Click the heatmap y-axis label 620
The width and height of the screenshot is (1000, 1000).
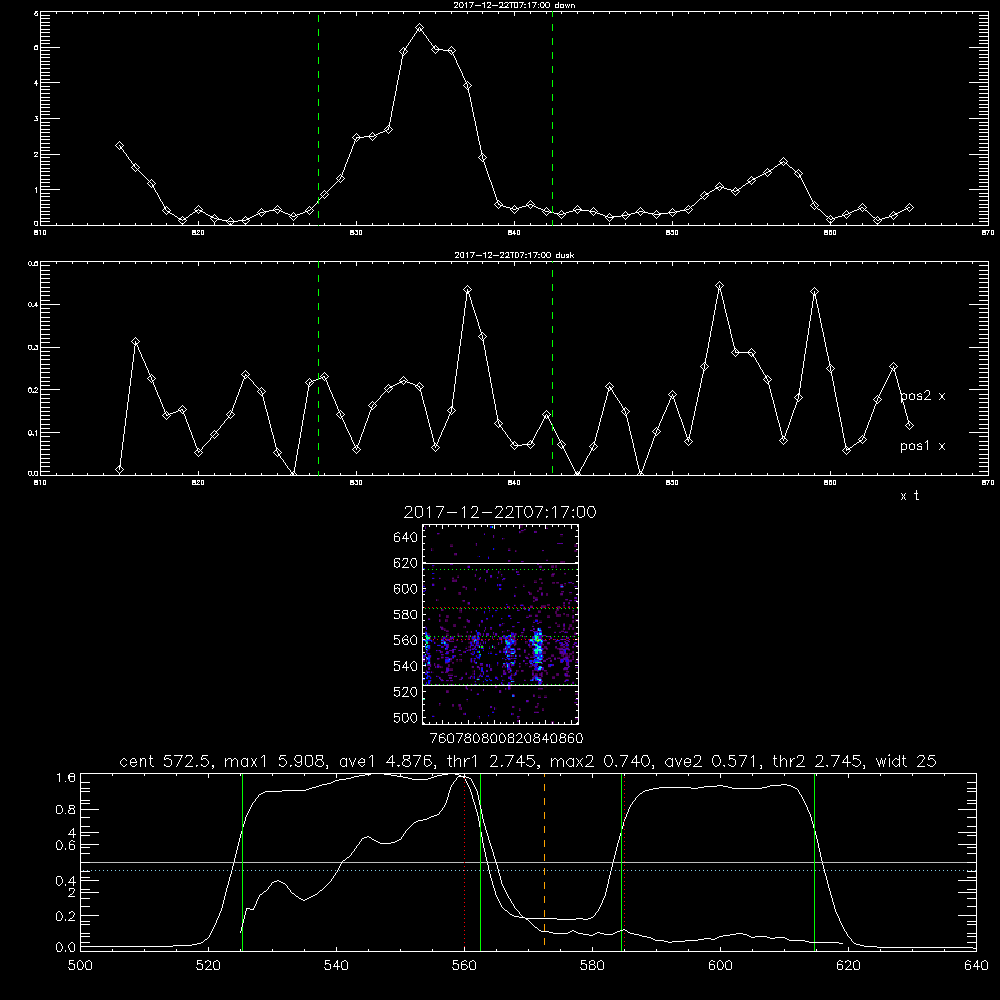point(405,563)
